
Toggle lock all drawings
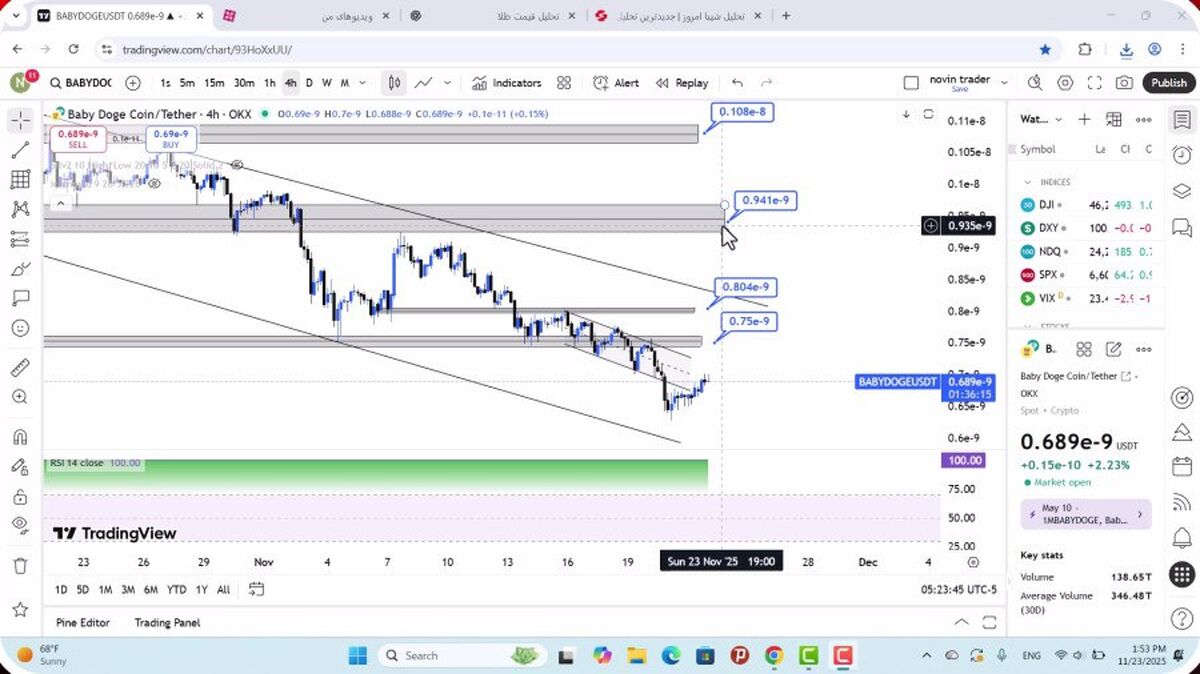click(x=20, y=496)
